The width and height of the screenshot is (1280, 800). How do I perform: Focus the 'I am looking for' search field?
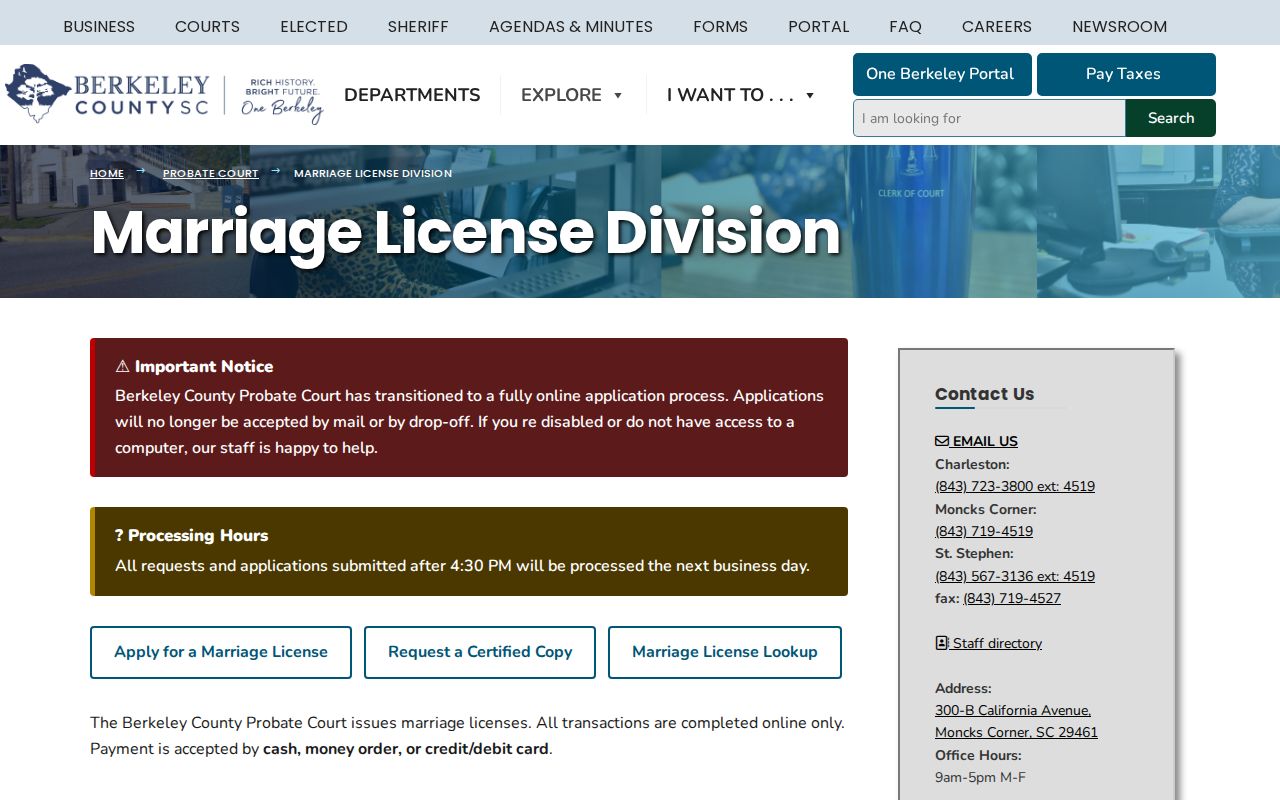[989, 118]
